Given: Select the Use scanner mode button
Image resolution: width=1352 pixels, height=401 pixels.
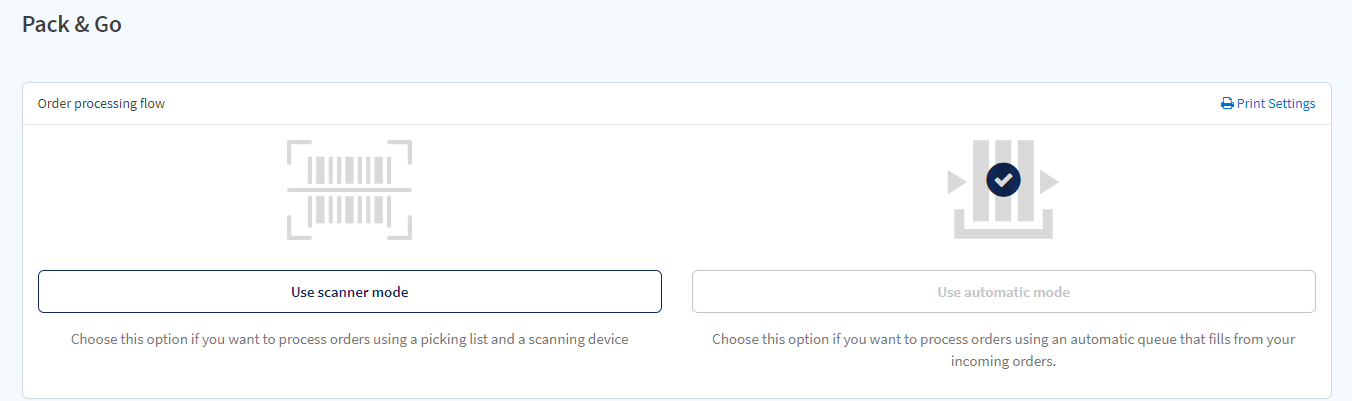Looking at the screenshot, I should click(349, 292).
